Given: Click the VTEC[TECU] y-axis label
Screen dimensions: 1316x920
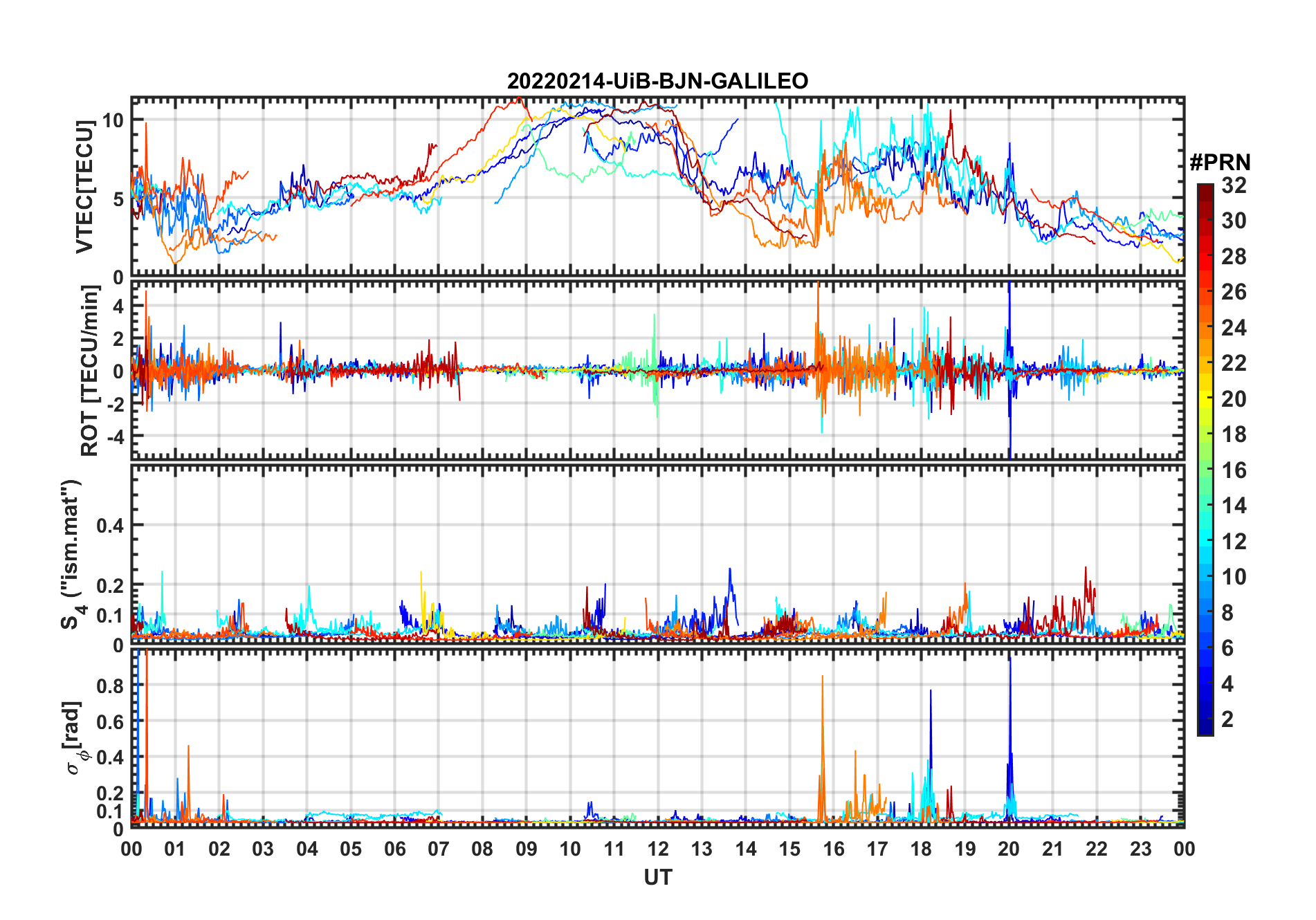Looking at the screenshot, I should (84, 187).
